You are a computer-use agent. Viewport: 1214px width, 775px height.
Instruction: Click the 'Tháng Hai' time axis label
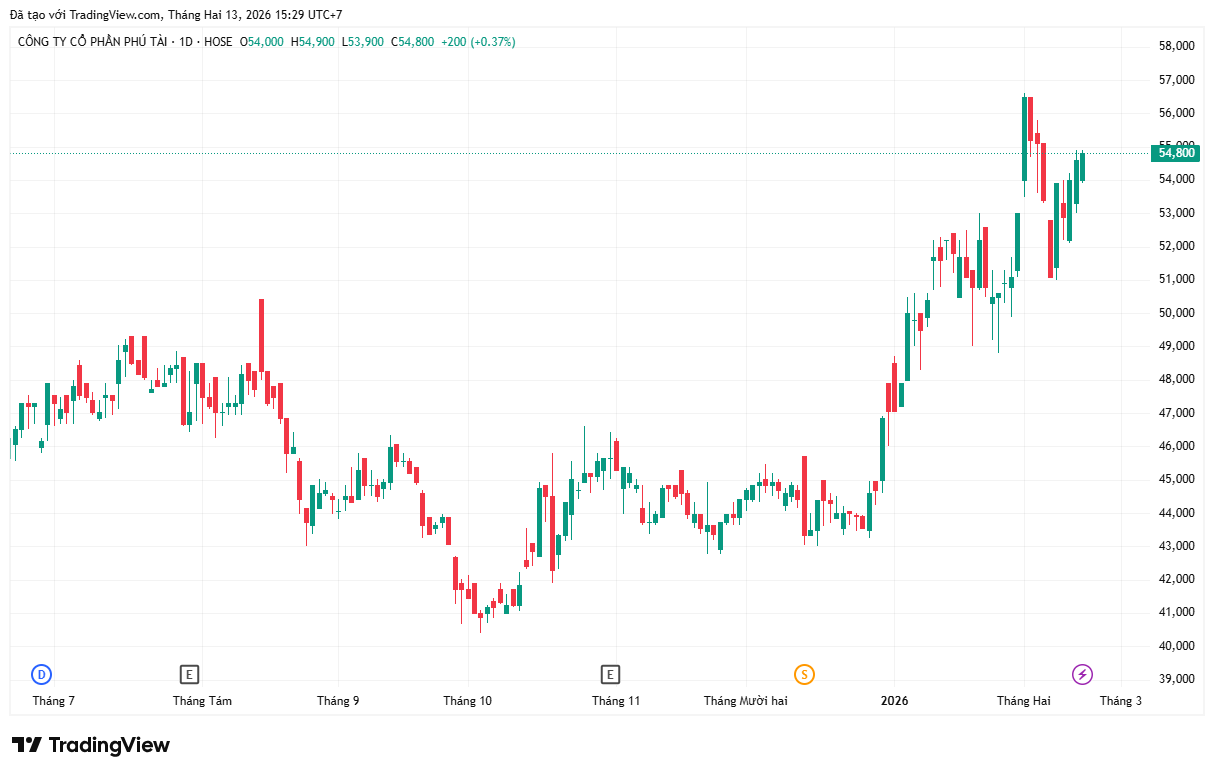point(1024,701)
